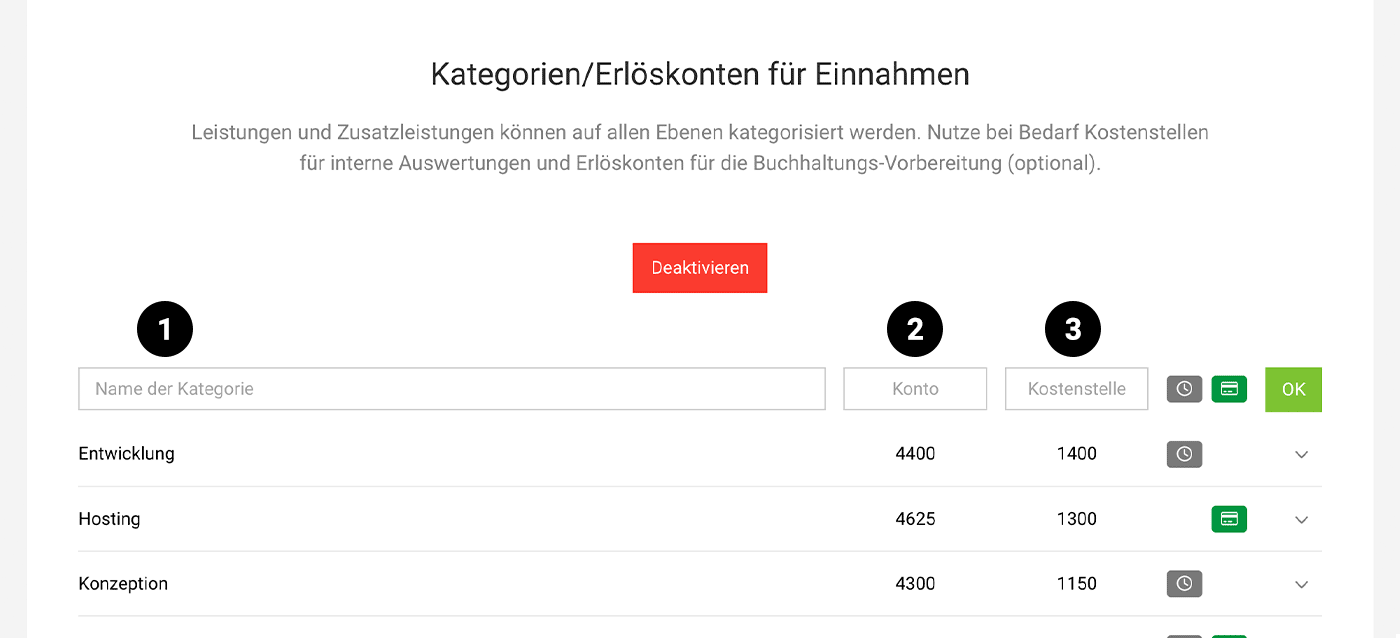
Task: Select the green credit card icon in the input row
Action: (x=1229, y=389)
